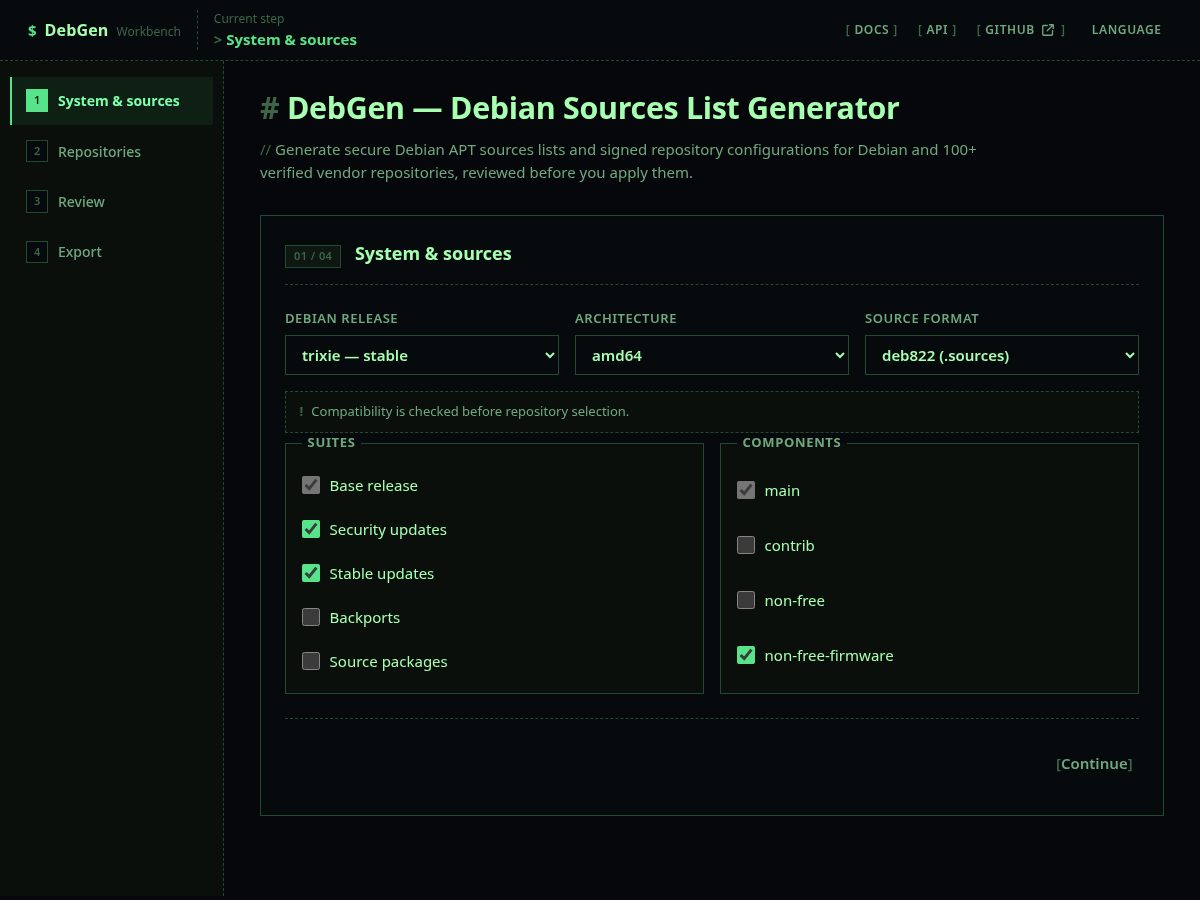Open the Architecture dropdown showing amd64
1200x900 pixels.
pyautogui.click(x=712, y=355)
